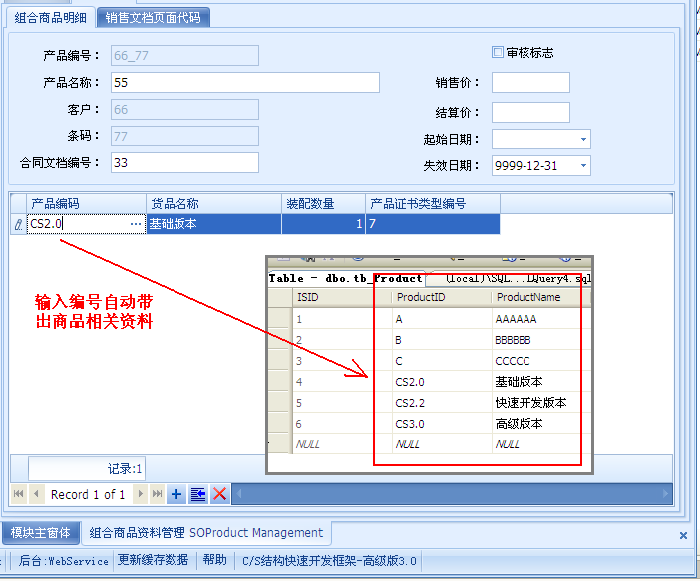Click the 产品名称 input field
700x581 pixels.
point(244,82)
